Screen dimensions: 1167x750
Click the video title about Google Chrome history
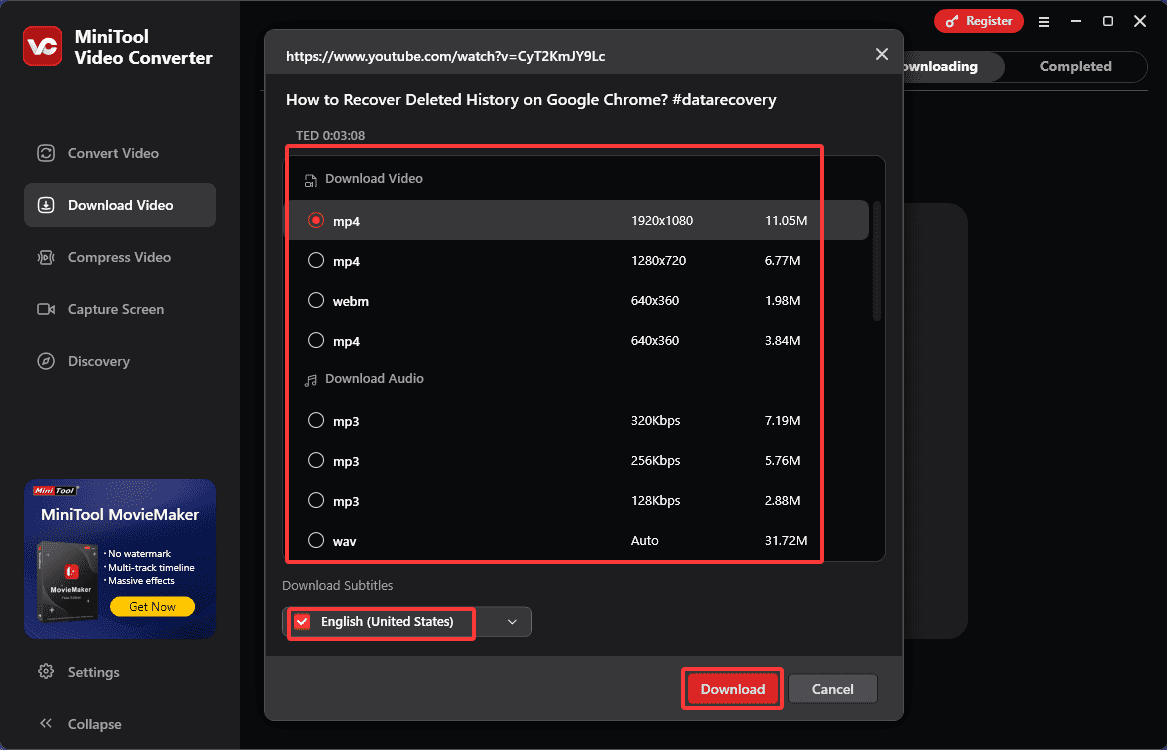point(531,100)
